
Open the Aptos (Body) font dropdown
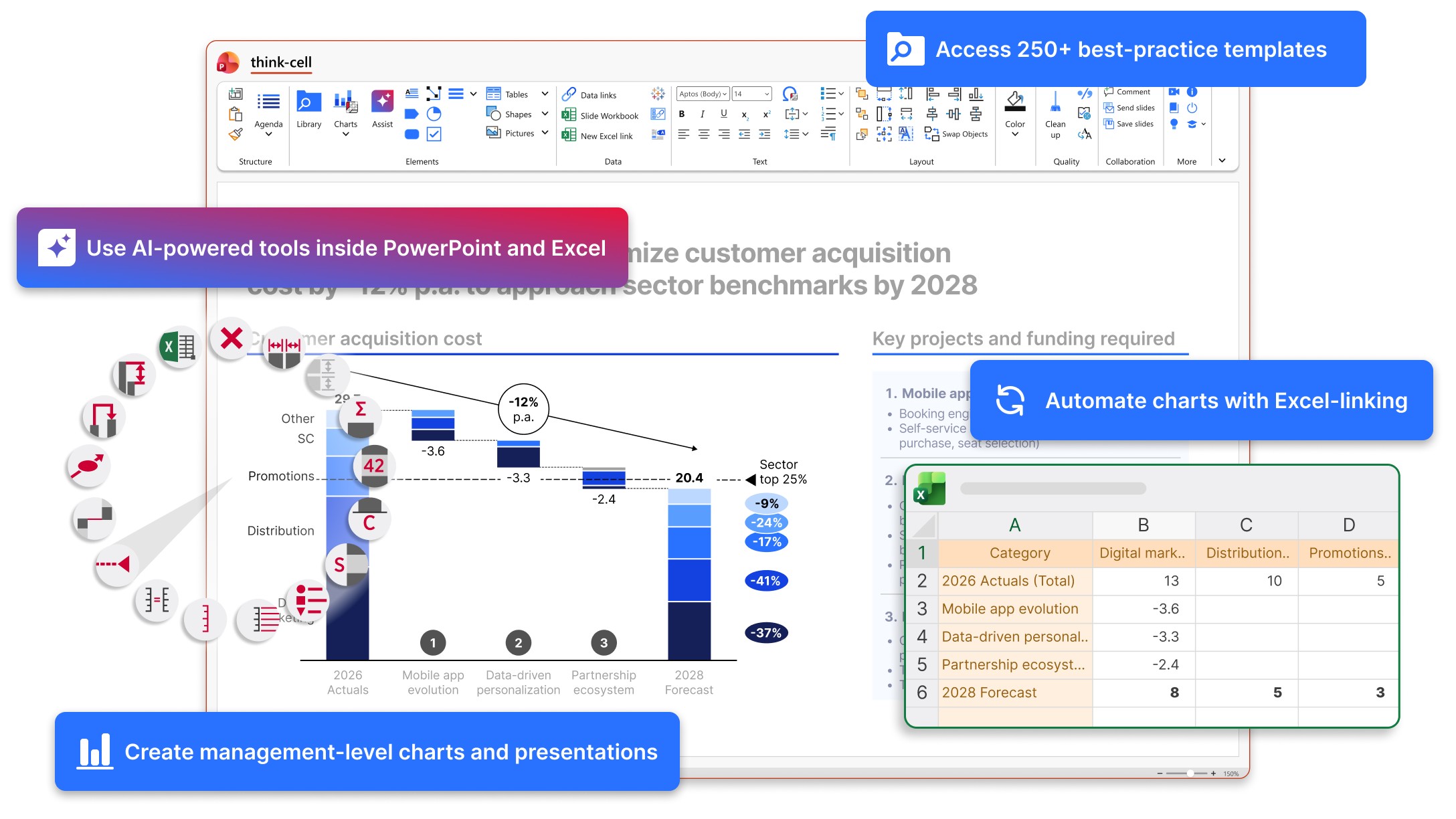tap(703, 94)
